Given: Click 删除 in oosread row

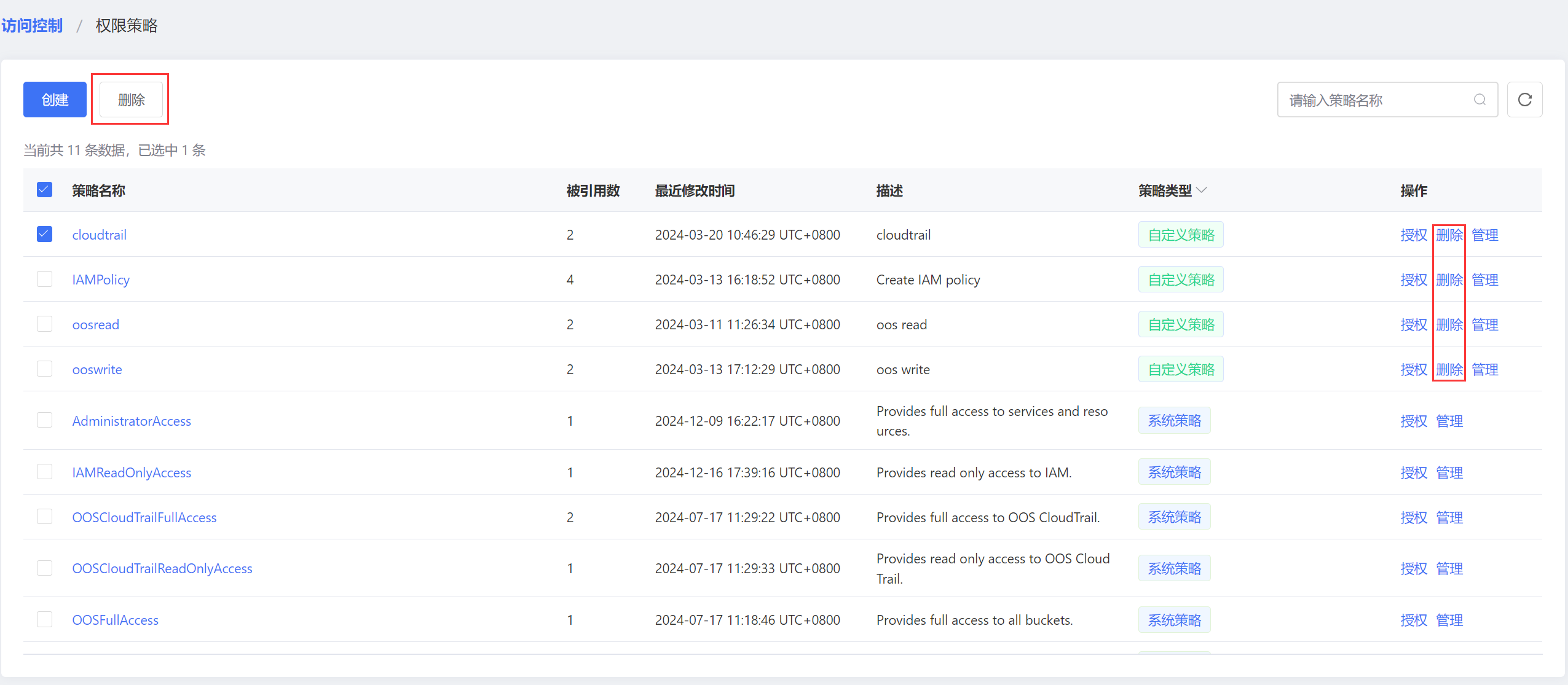Looking at the screenshot, I should point(1449,324).
